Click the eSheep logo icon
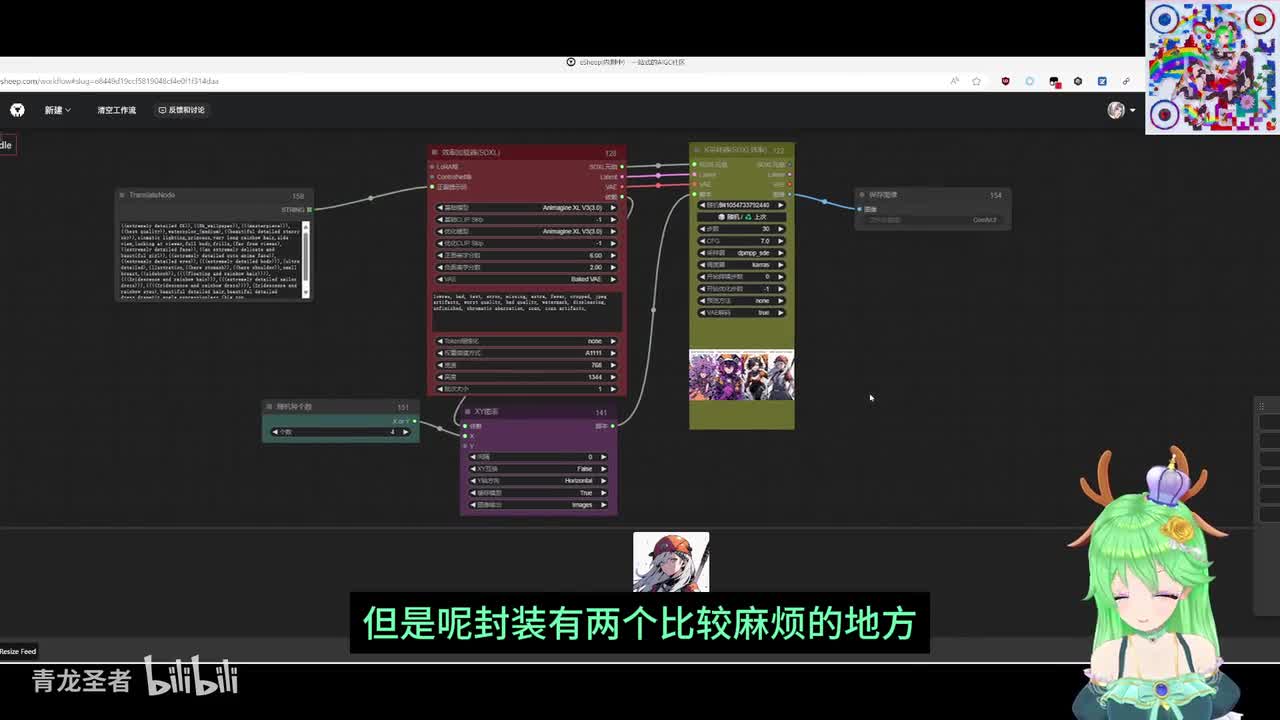 point(17,110)
